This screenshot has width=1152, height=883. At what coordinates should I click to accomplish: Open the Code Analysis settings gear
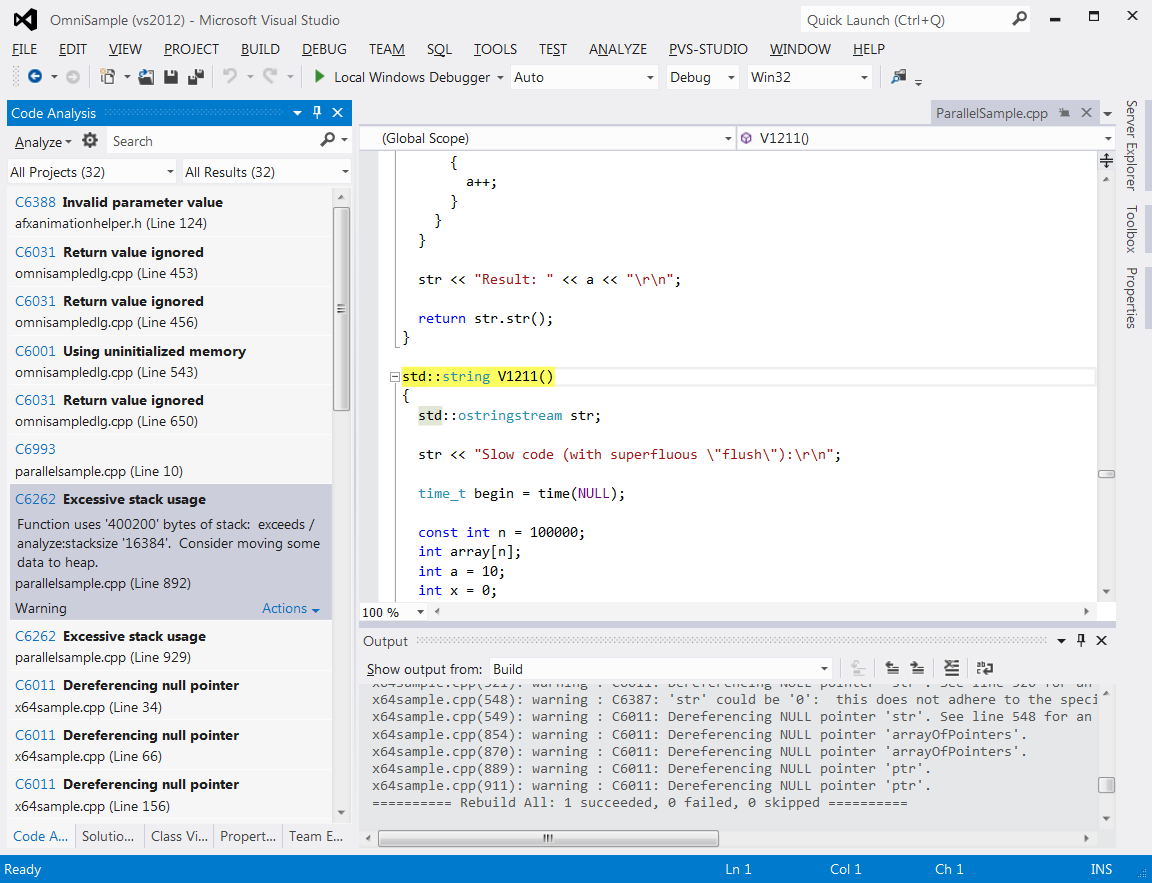(x=90, y=140)
